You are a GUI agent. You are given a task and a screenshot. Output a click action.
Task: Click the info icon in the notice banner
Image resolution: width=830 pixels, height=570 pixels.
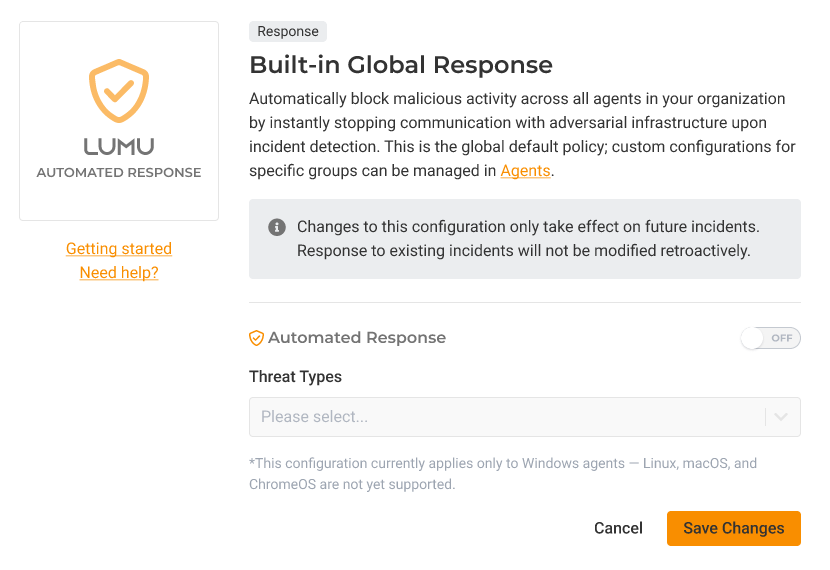tap(277, 227)
